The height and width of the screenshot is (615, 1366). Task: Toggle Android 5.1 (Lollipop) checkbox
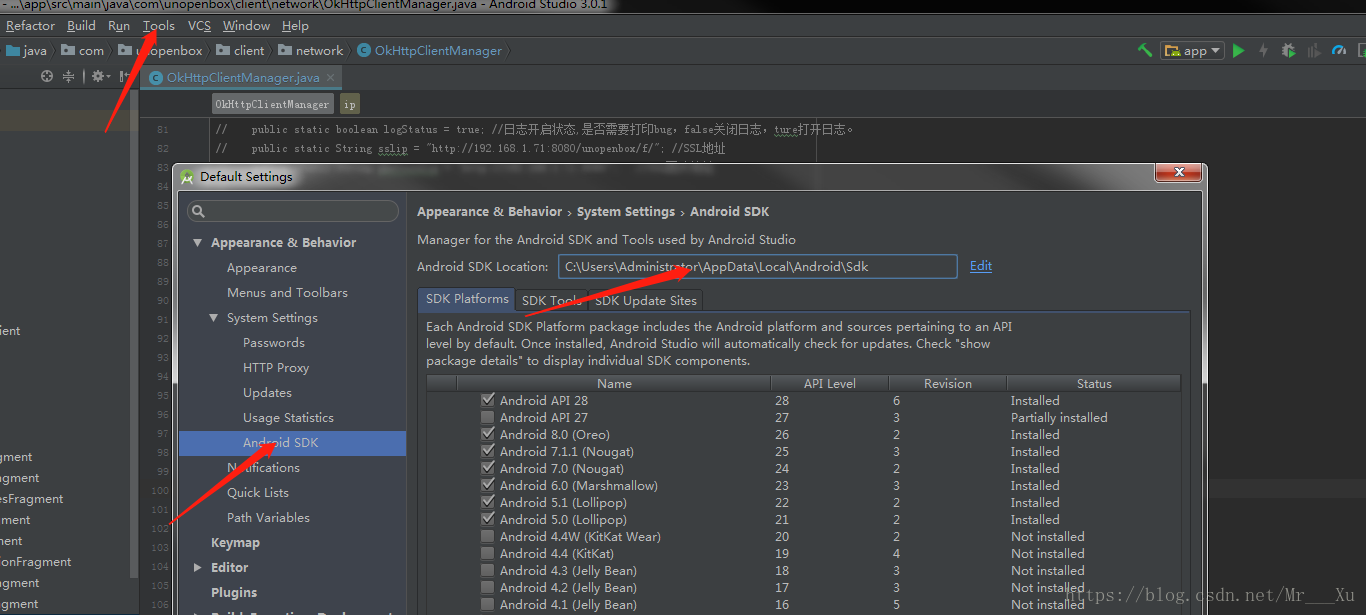[x=487, y=502]
